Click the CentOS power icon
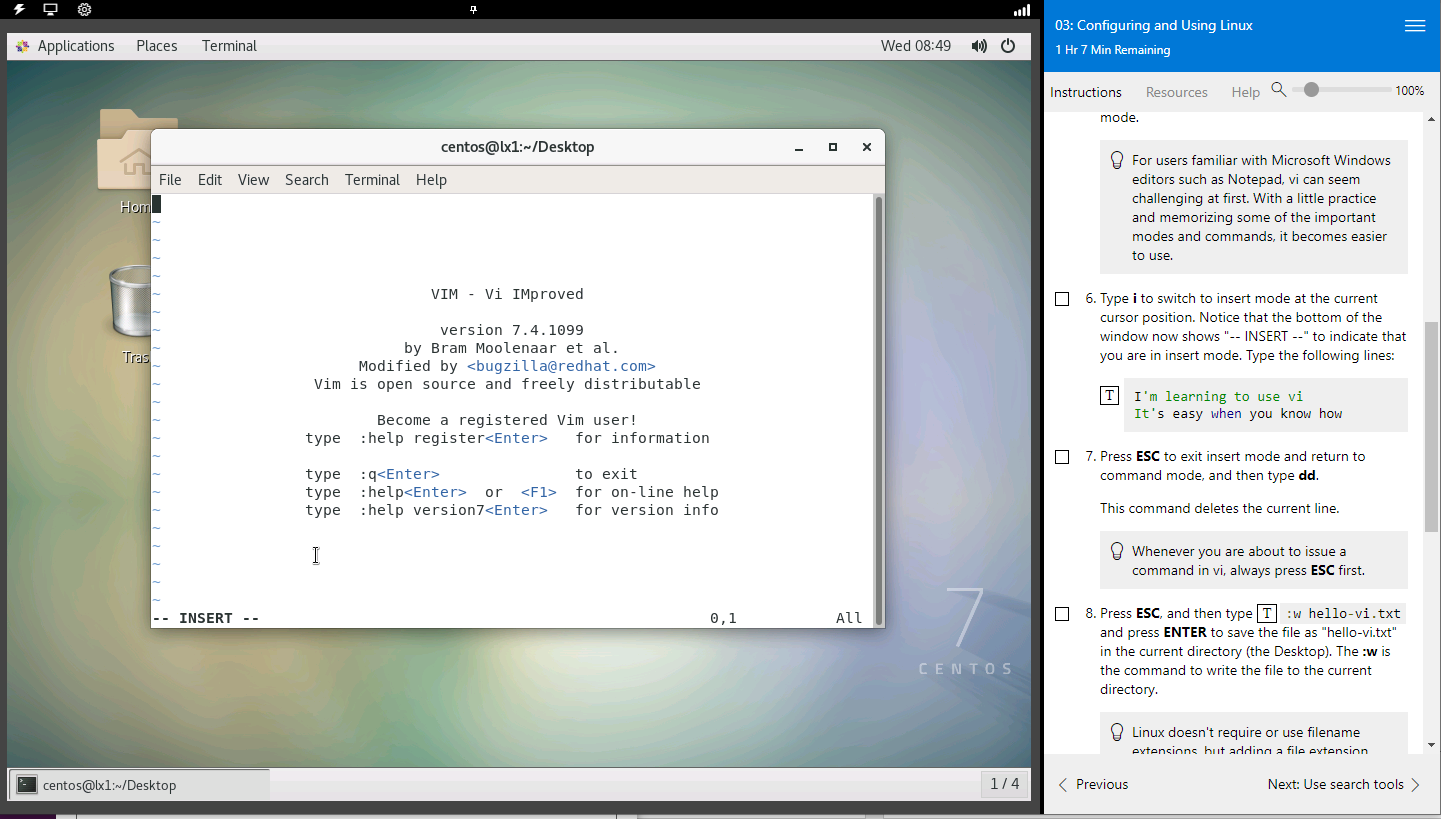This screenshot has height=819, width=1441. tap(1008, 46)
